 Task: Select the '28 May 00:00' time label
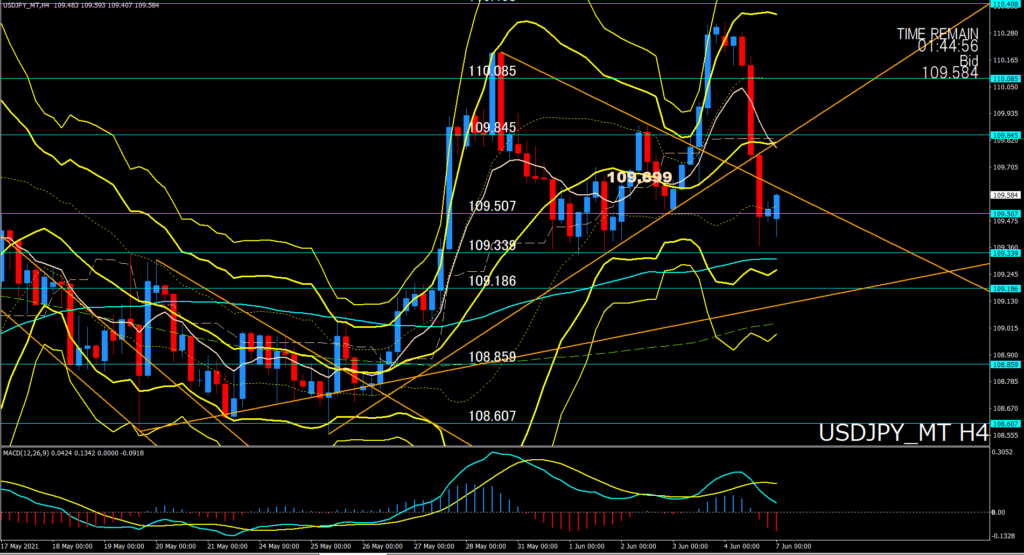(x=486, y=546)
